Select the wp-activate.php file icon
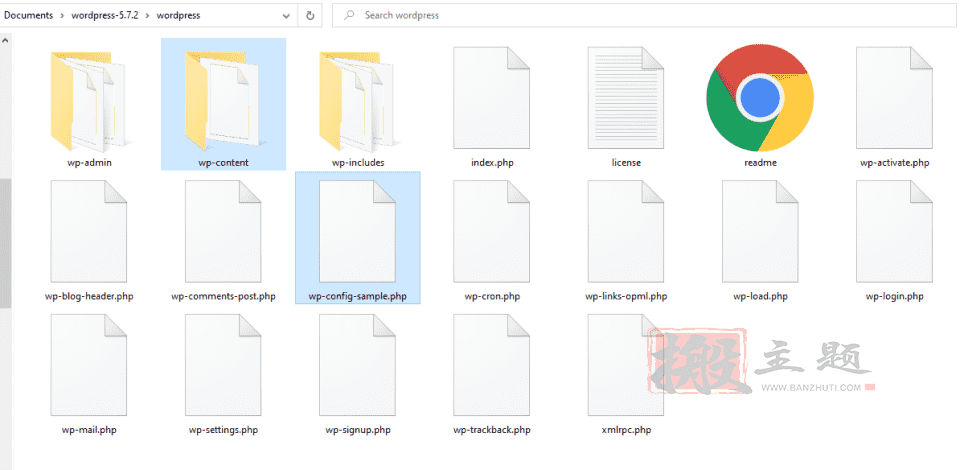960x470 pixels. [894, 98]
